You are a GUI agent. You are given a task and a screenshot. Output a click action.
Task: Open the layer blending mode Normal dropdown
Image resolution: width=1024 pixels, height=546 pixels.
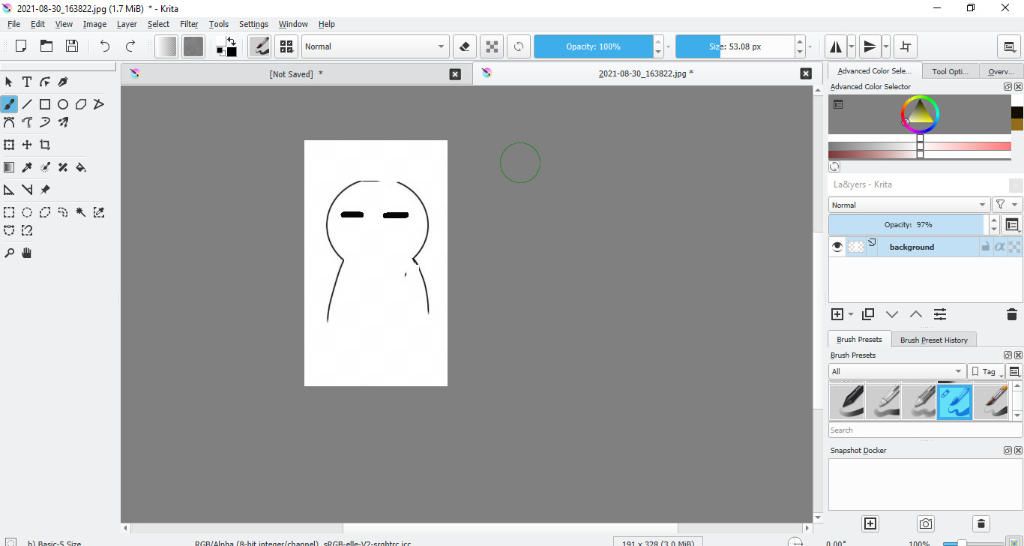pyautogui.click(x=908, y=205)
